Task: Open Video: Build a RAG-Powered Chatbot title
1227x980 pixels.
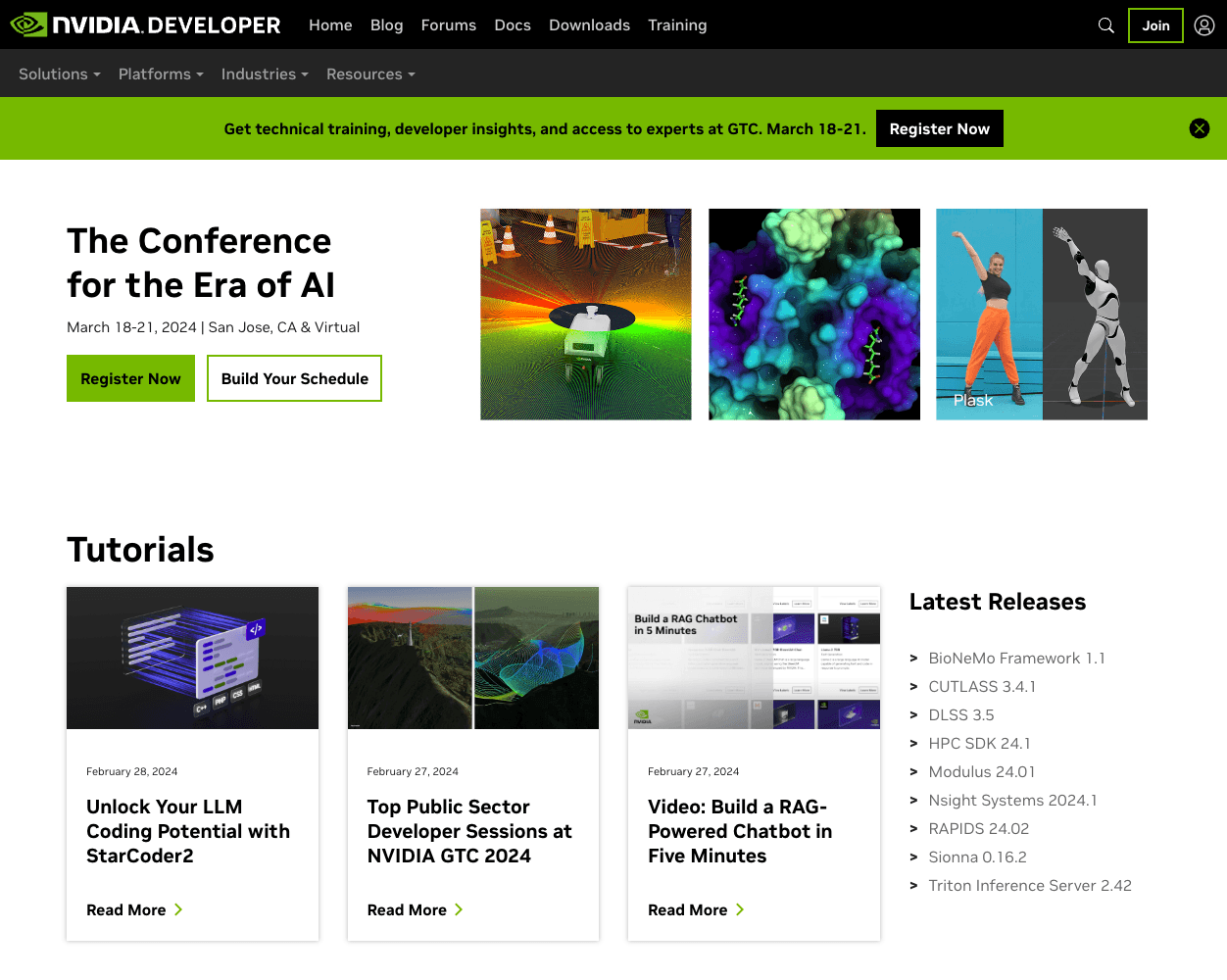Action: 740,831
